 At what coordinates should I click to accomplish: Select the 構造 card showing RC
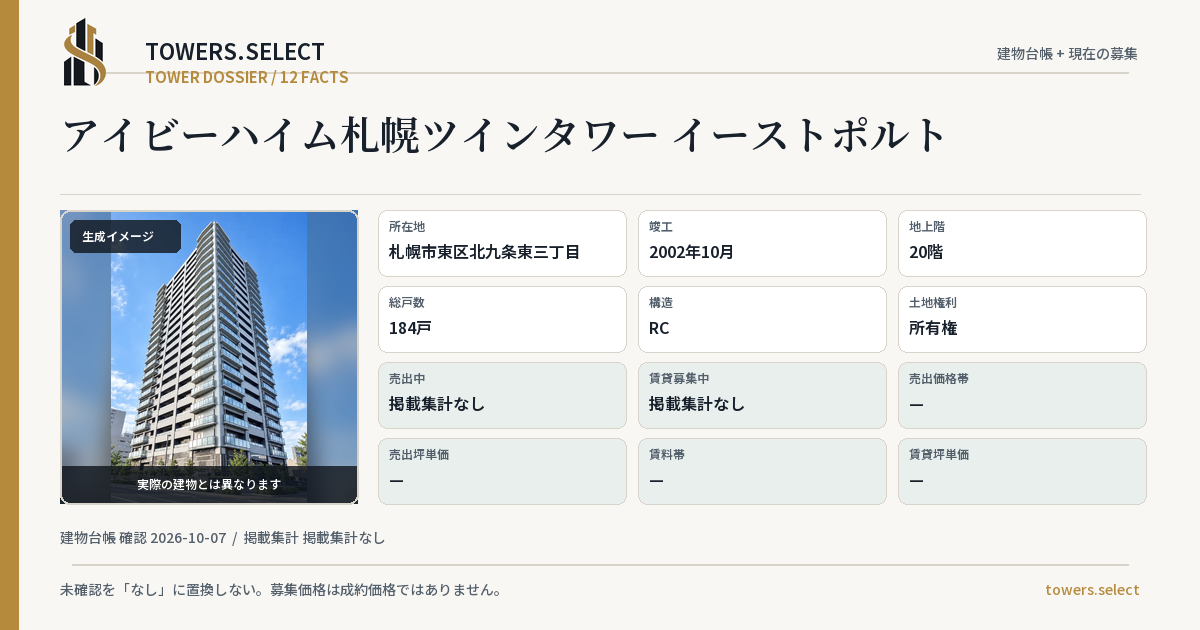click(762, 319)
